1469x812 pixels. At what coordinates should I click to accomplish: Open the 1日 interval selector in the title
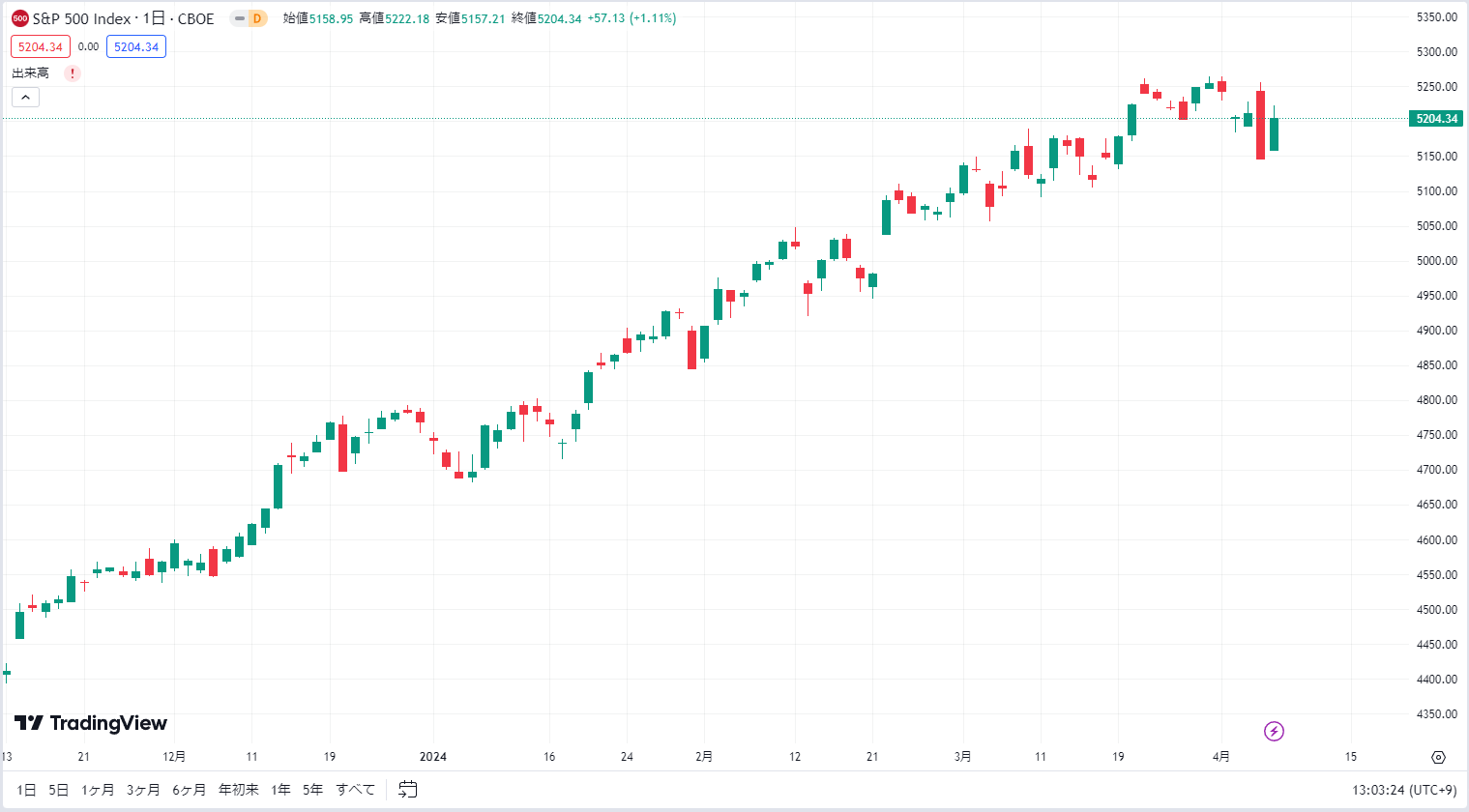click(x=154, y=18)
